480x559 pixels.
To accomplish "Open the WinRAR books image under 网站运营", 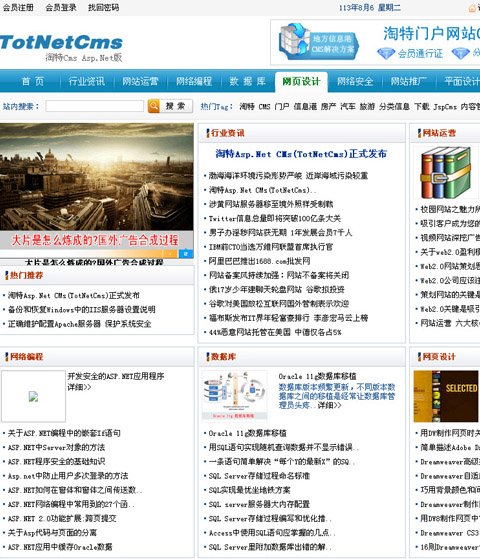I will (x=446, y=173).
